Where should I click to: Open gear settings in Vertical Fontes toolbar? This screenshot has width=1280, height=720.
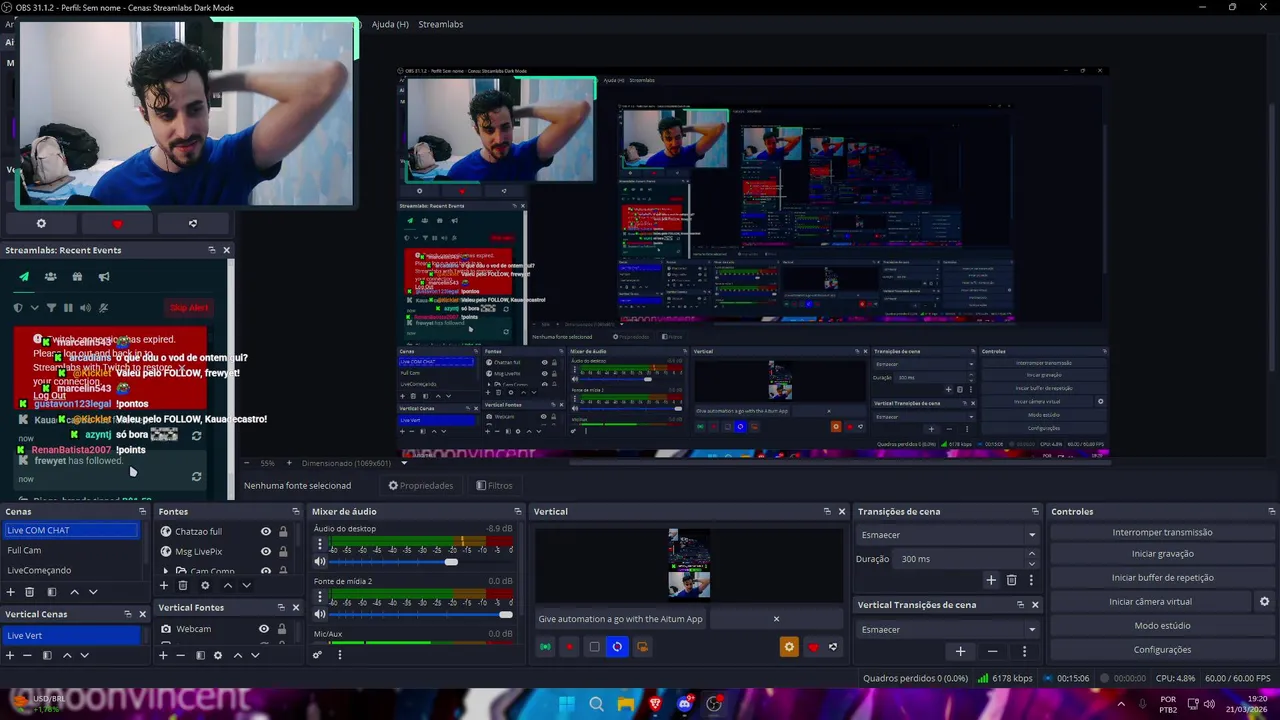coord(217,655)
